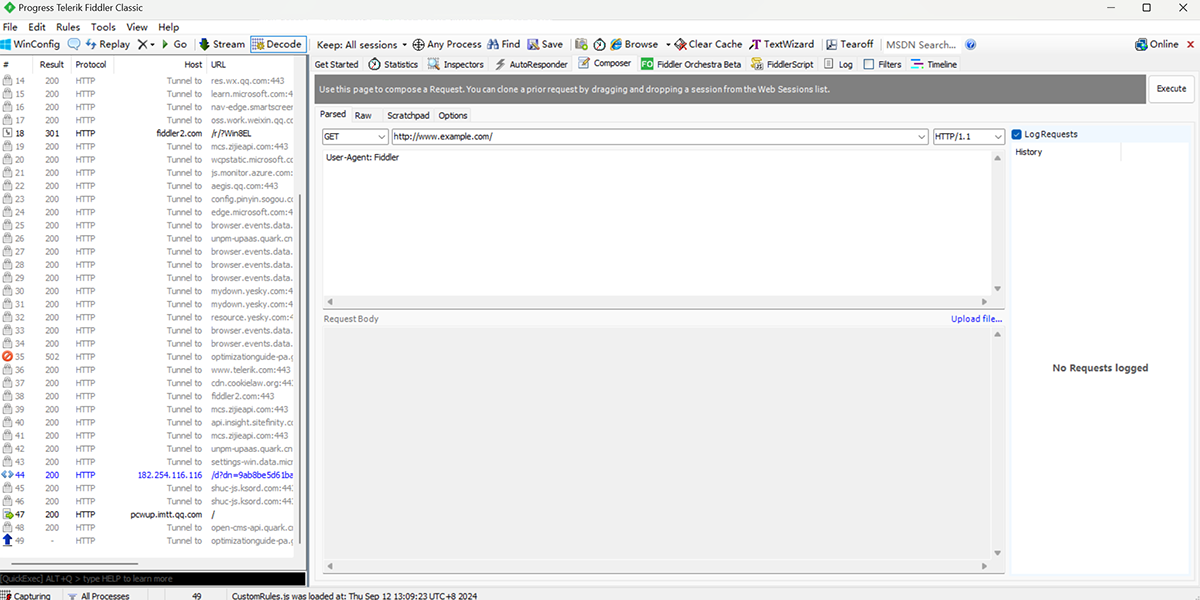
Task: Replay the selected sessions
Action: pyautogui.click(x=107, y=44)
